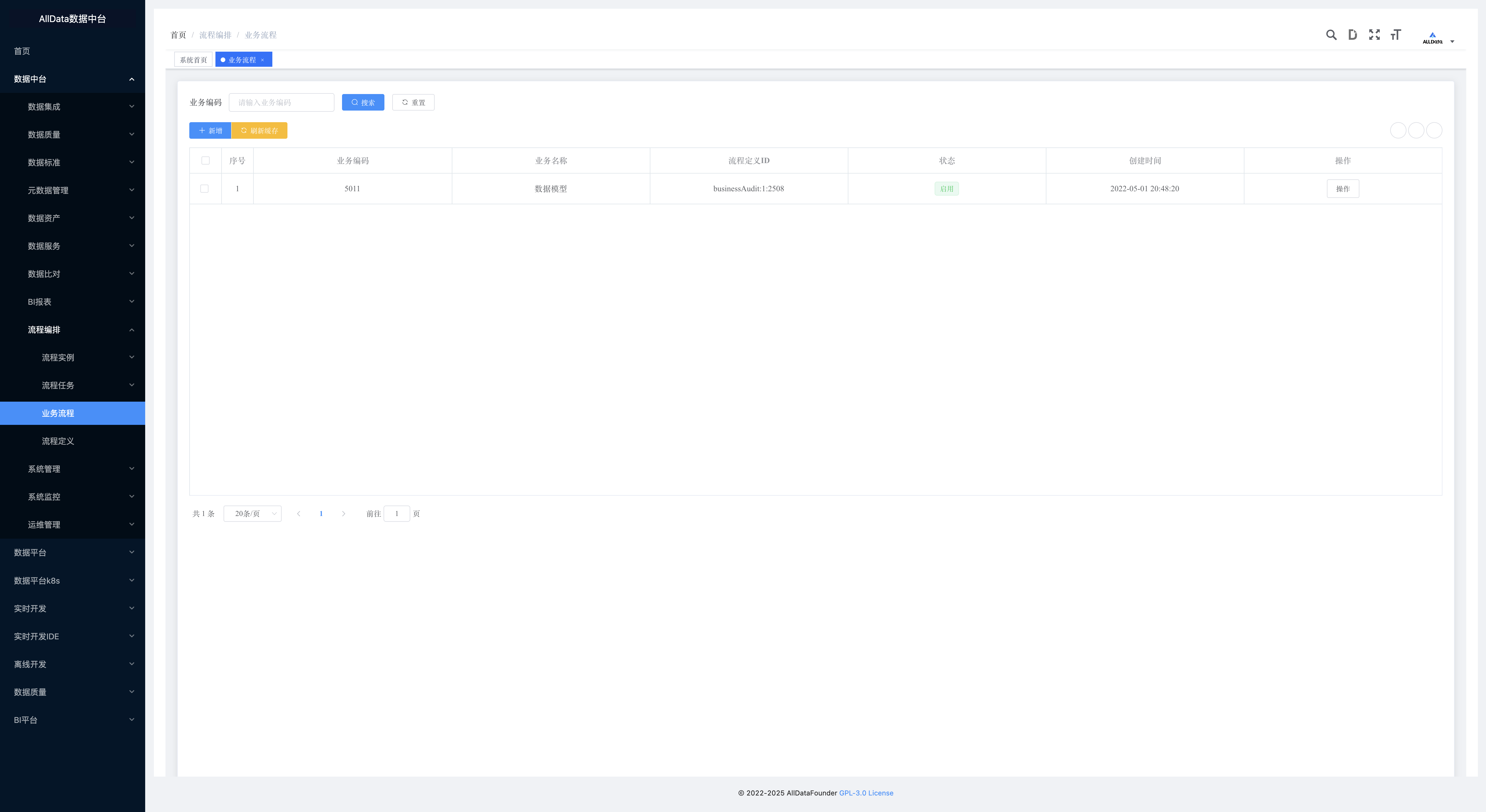The height and width of the screenshot is (812, 1486).
Task: Go to previous page arrow in pagination
Action: pos(298,513)
